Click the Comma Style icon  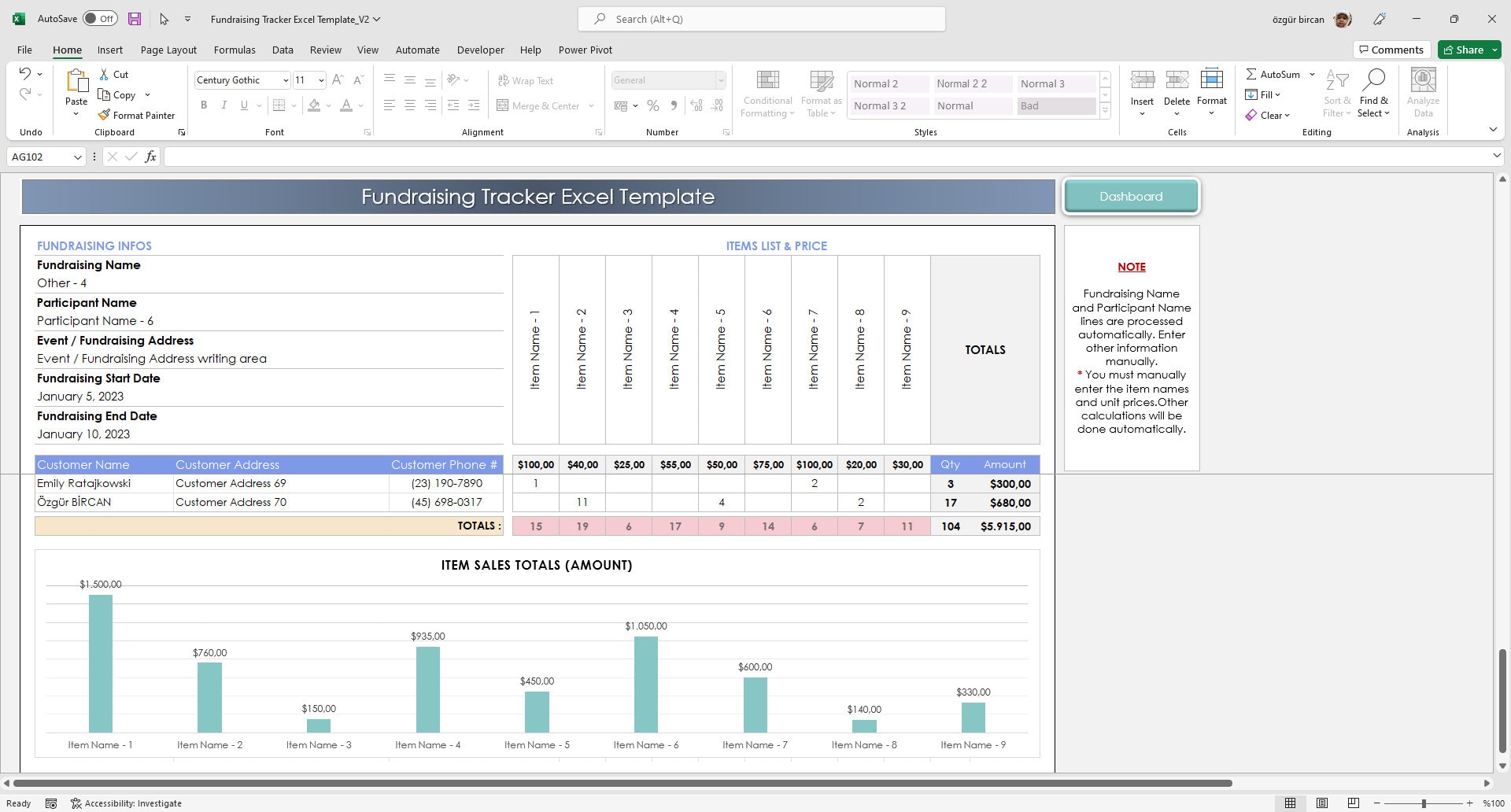(673, 105)
